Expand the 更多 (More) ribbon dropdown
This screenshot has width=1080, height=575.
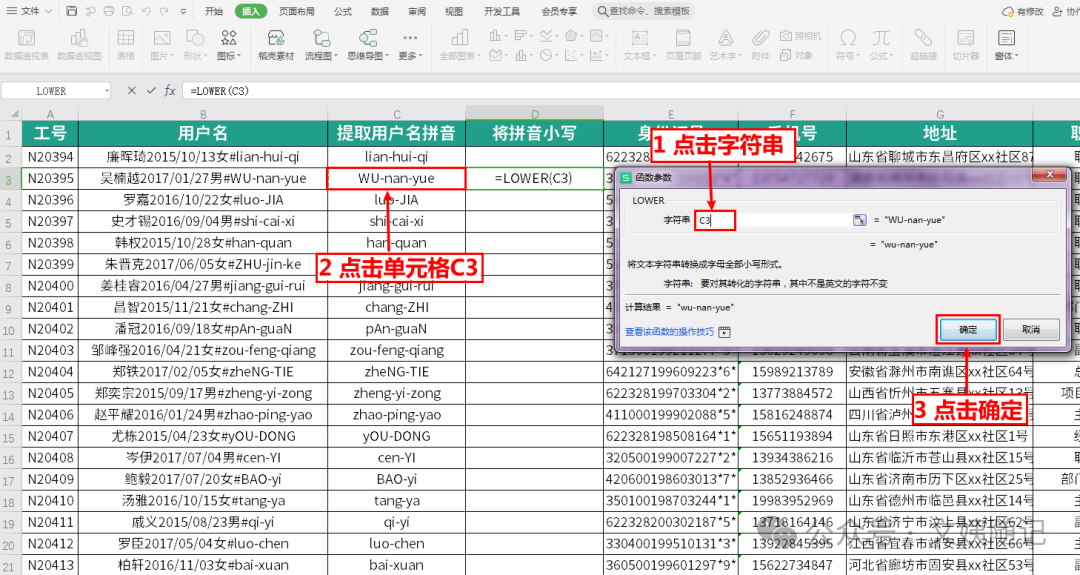point(410,45)
